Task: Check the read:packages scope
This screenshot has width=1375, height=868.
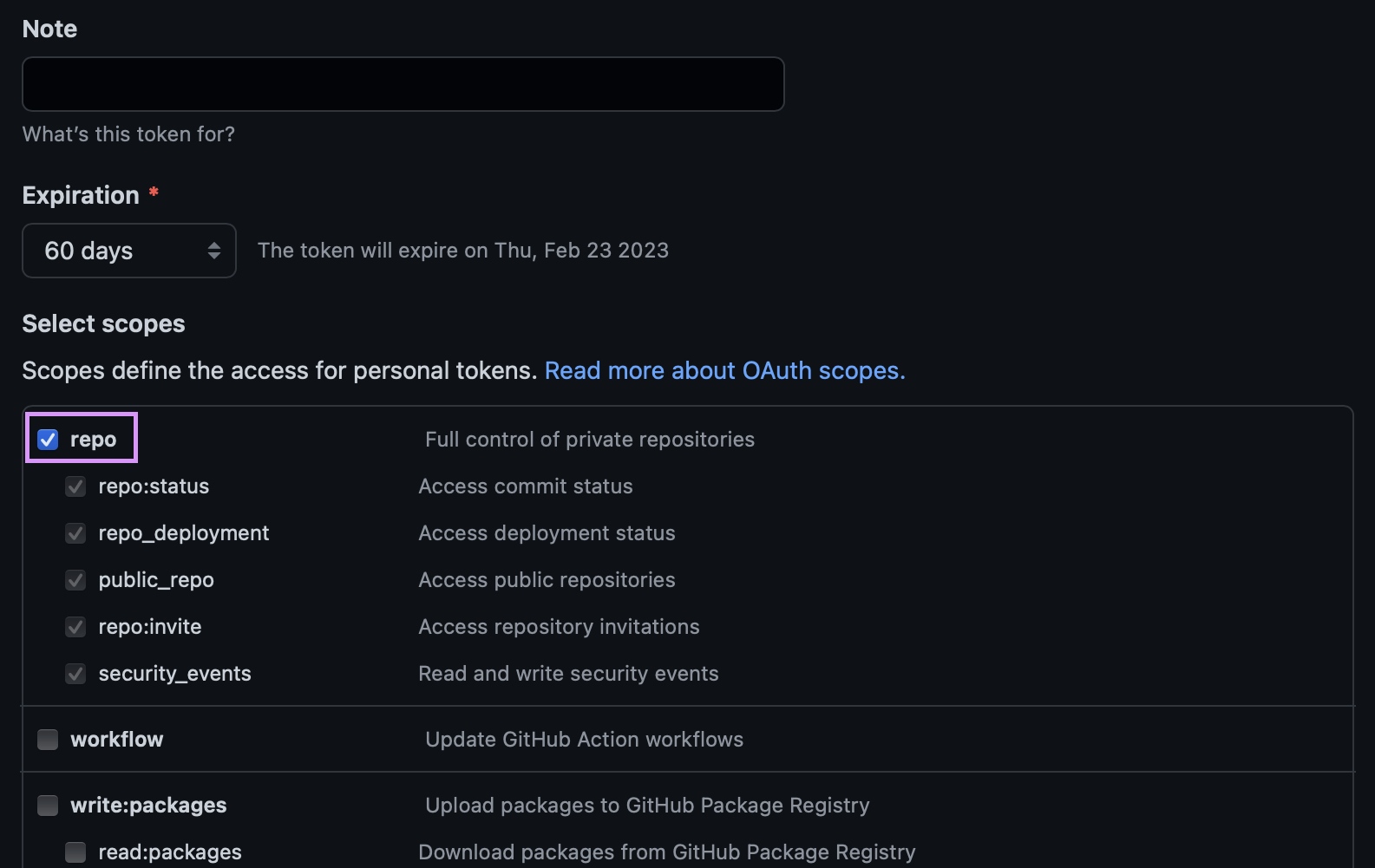Action: (x=75, y=852)
